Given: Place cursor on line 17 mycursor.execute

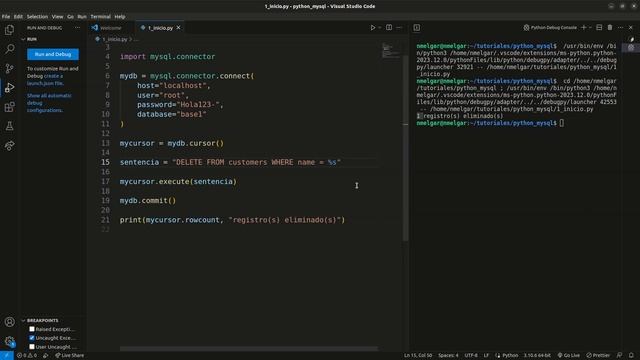Looking at the screenshot, I should point(178,181).
